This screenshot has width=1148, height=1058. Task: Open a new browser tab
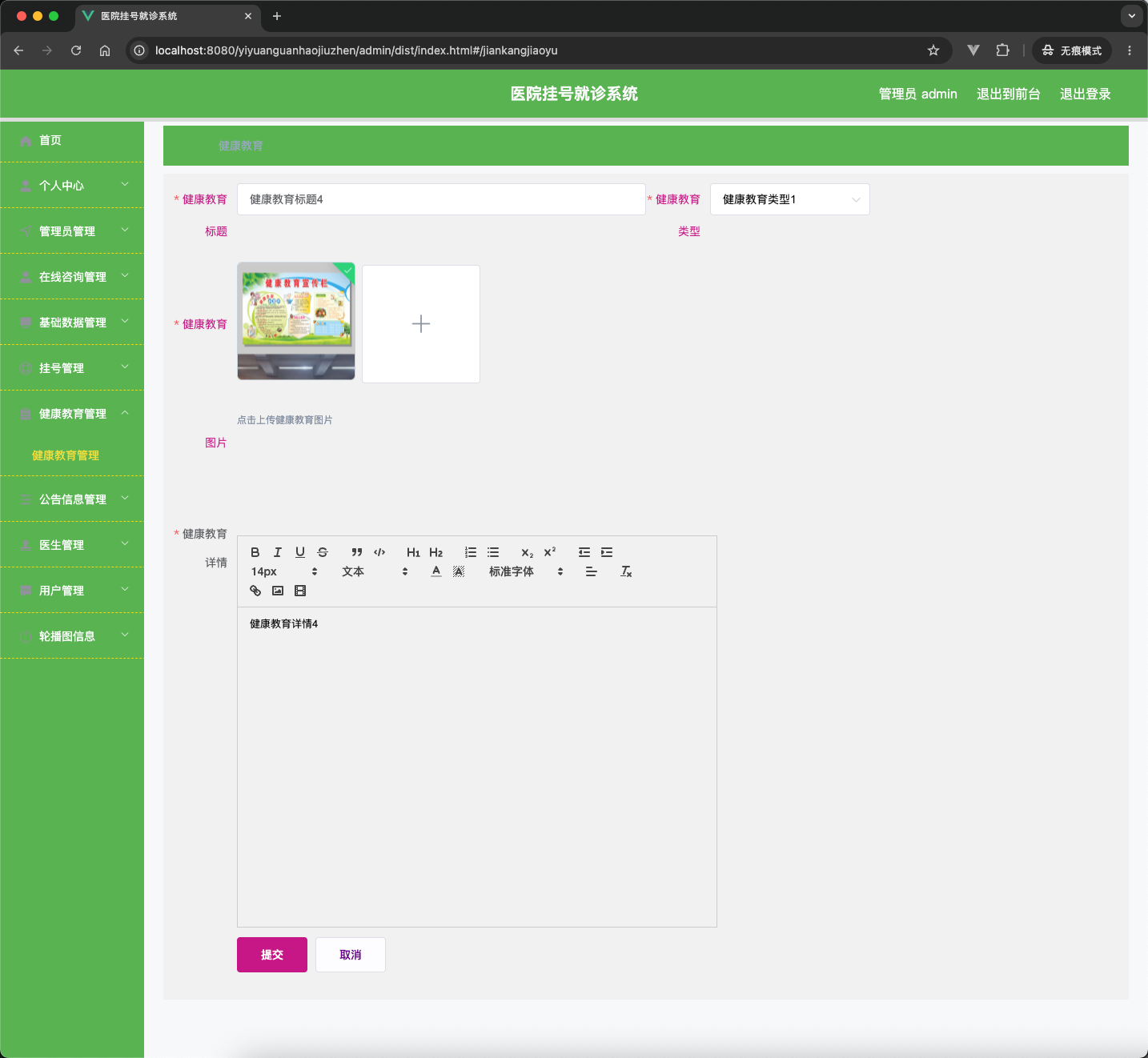click(x=277, y=16)
